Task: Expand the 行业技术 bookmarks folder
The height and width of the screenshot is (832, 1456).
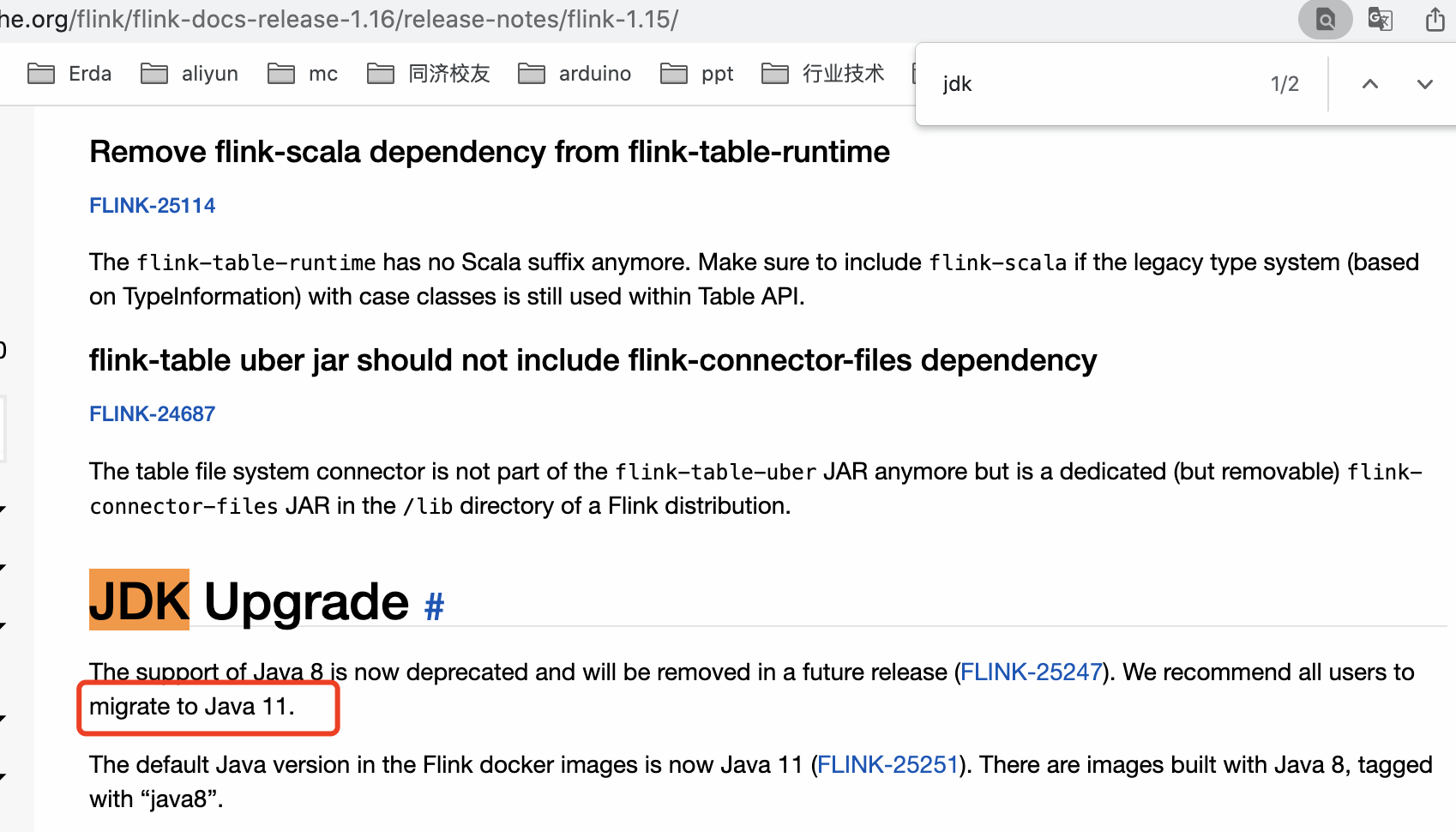Action: tap(823, 74)
